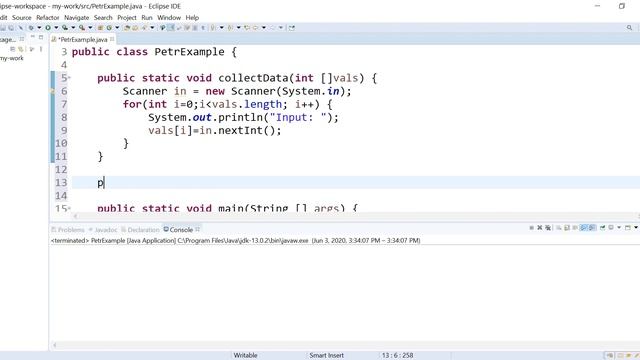Toggle Show Console on standard error change
This screenshot has height=360, width=640.
pyautogui.click(x=592, y=228)
